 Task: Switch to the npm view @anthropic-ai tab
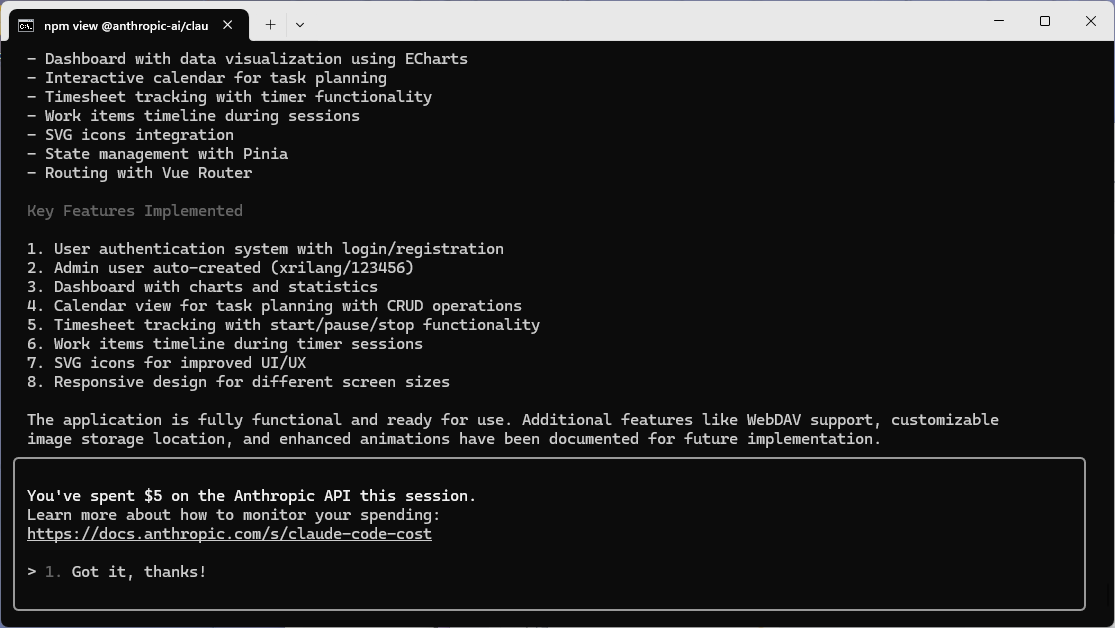(125, 25)
